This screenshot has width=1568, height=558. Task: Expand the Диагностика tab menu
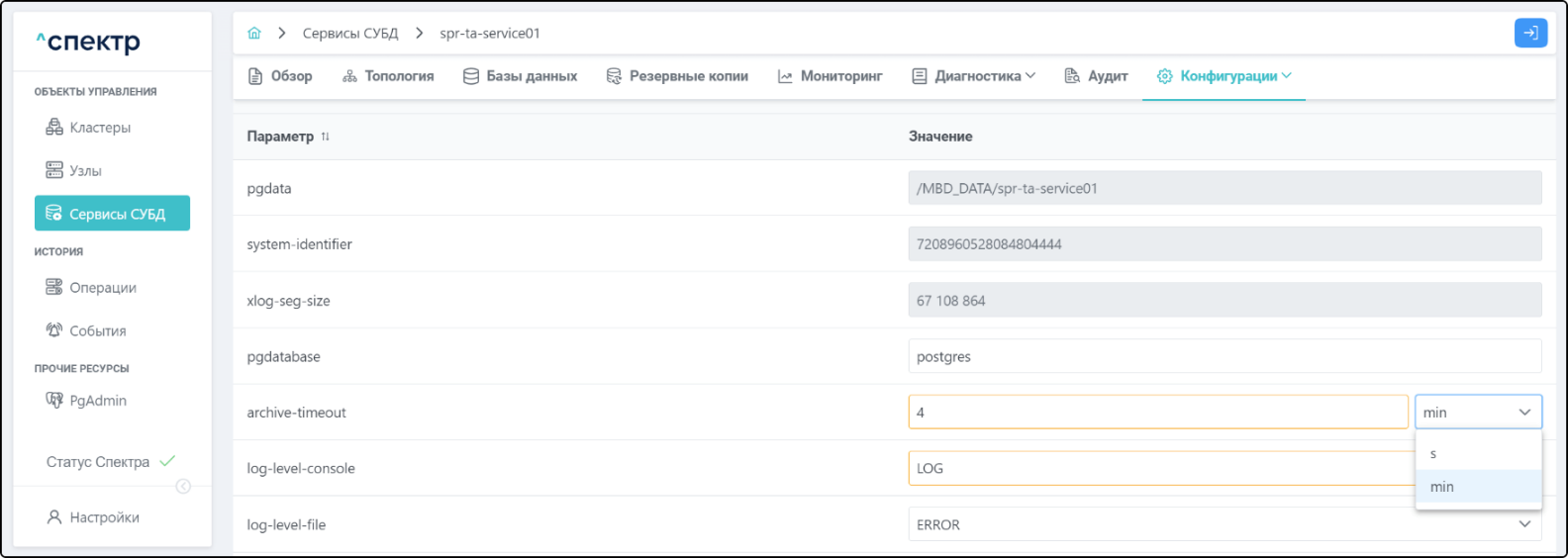pos(973,76)
